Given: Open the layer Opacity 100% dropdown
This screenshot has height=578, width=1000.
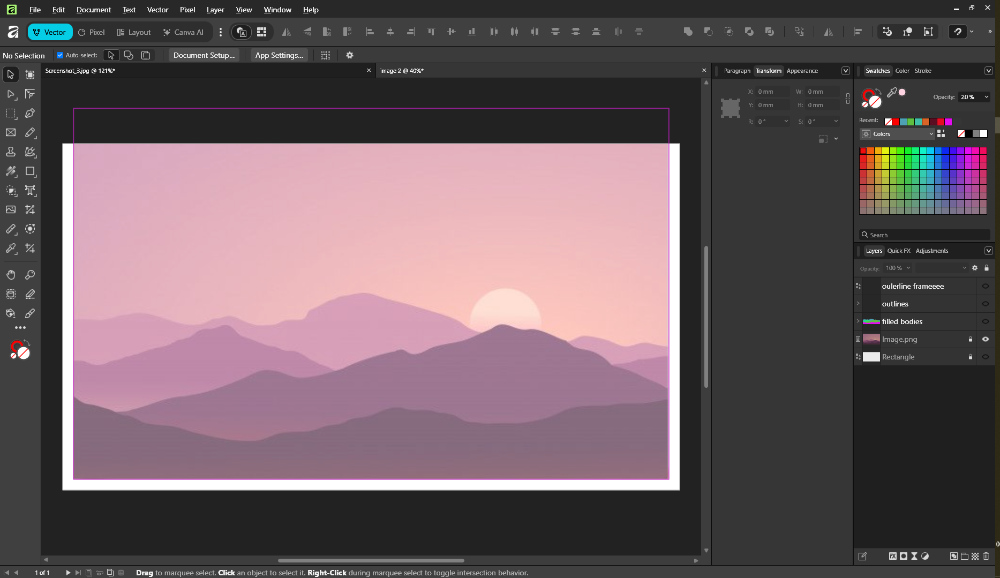Looking at the screenshot, I should (x=908, y=268).
